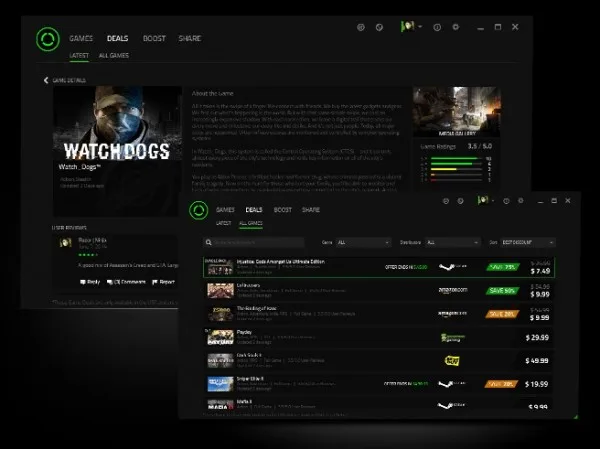Open the profile avatar in the Watch Dogs window
This screenshot has width=600, height=449.
408,26
